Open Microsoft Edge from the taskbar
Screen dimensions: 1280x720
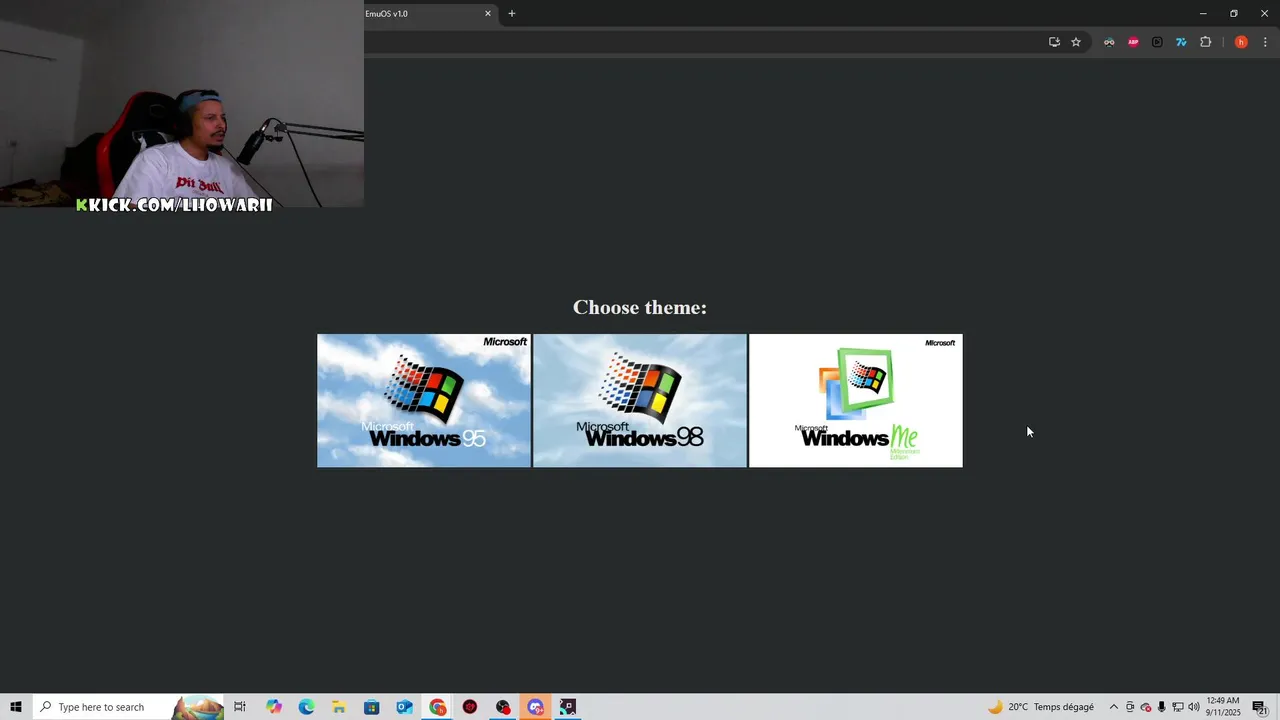click(x=306, y=707)
